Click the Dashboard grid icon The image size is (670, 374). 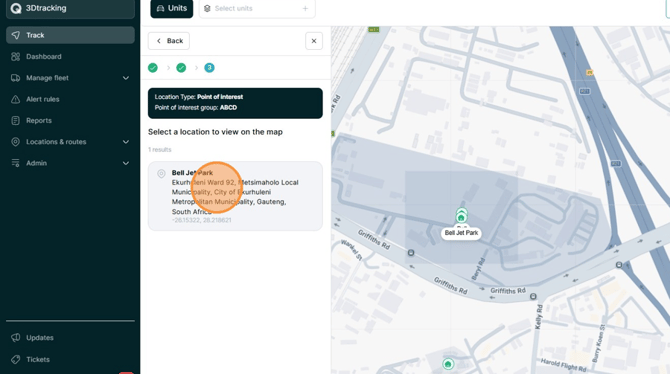[15, 56]
